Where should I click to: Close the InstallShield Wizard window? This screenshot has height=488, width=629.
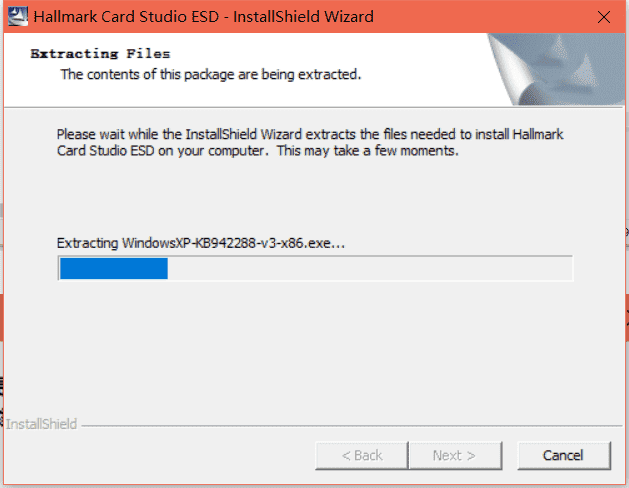pos(603,17)
